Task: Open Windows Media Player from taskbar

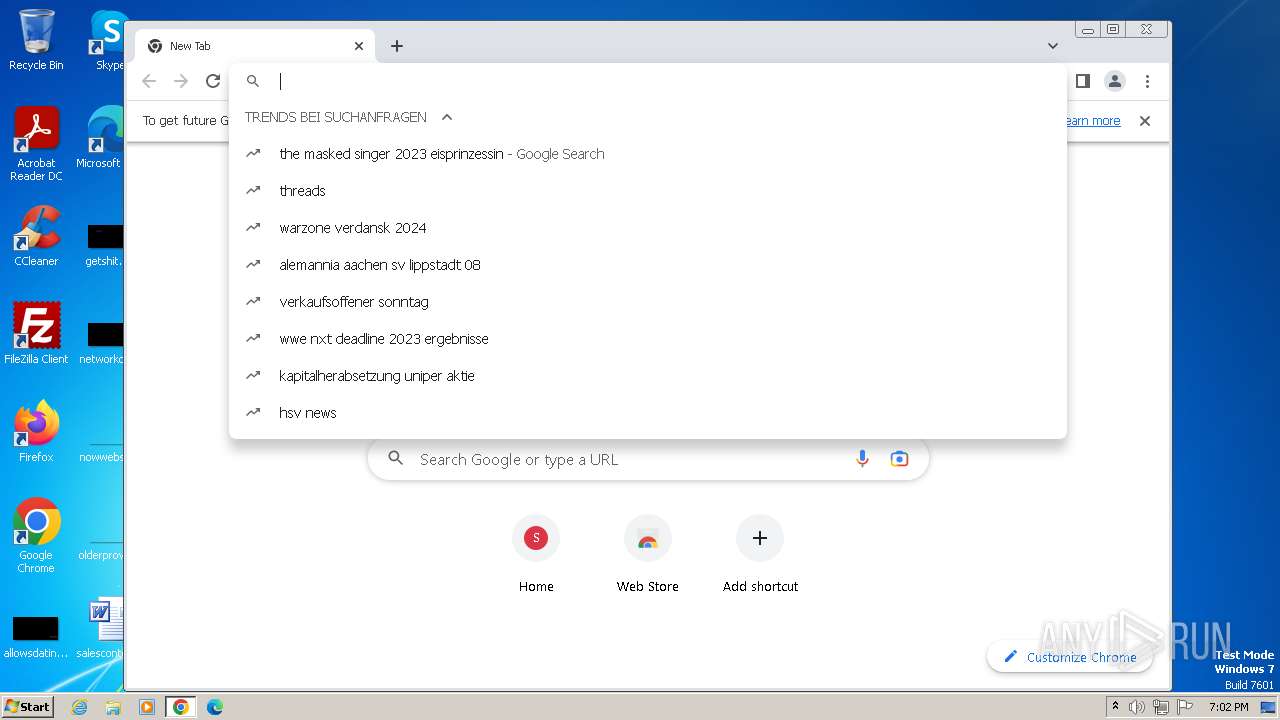Action: pos(147,707)
